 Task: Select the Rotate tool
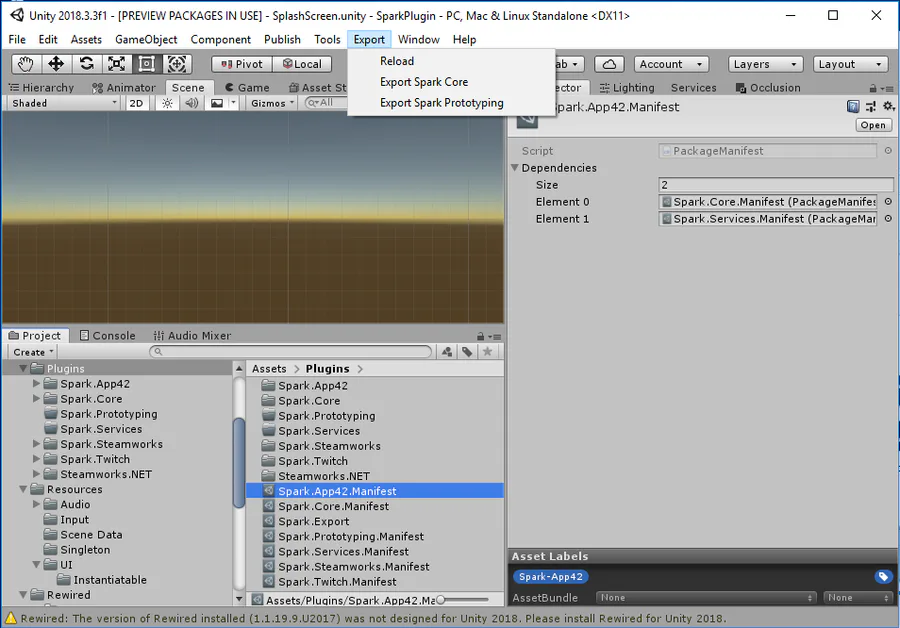[x=87, y=64]
